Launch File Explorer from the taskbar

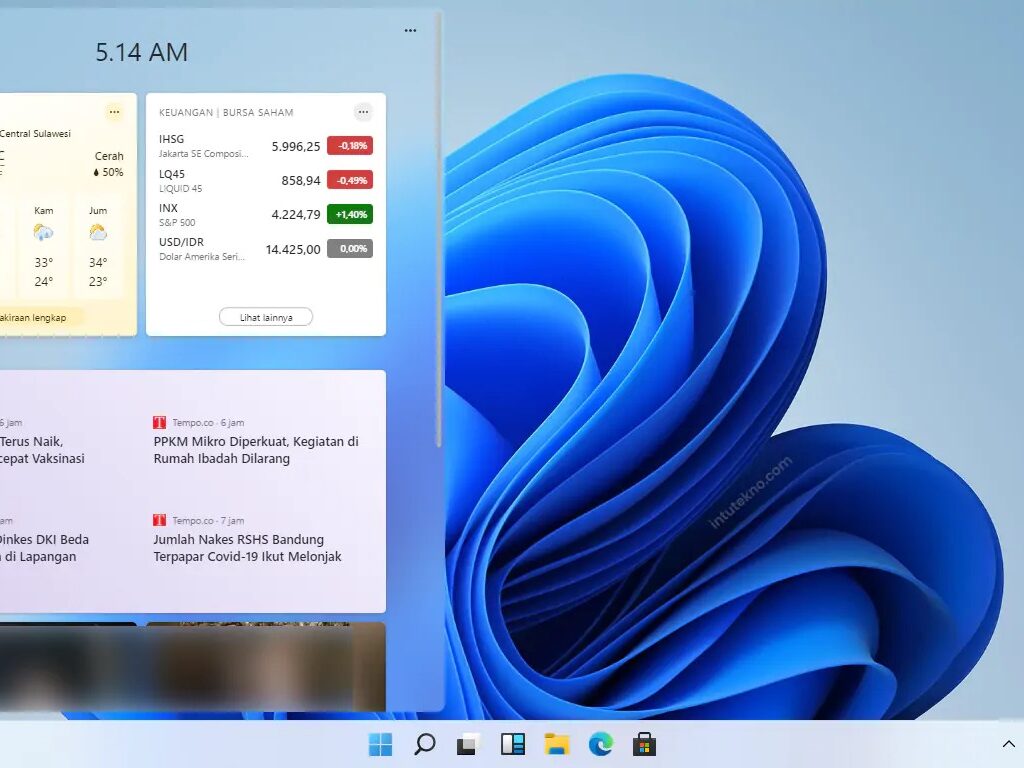[556, 744]
